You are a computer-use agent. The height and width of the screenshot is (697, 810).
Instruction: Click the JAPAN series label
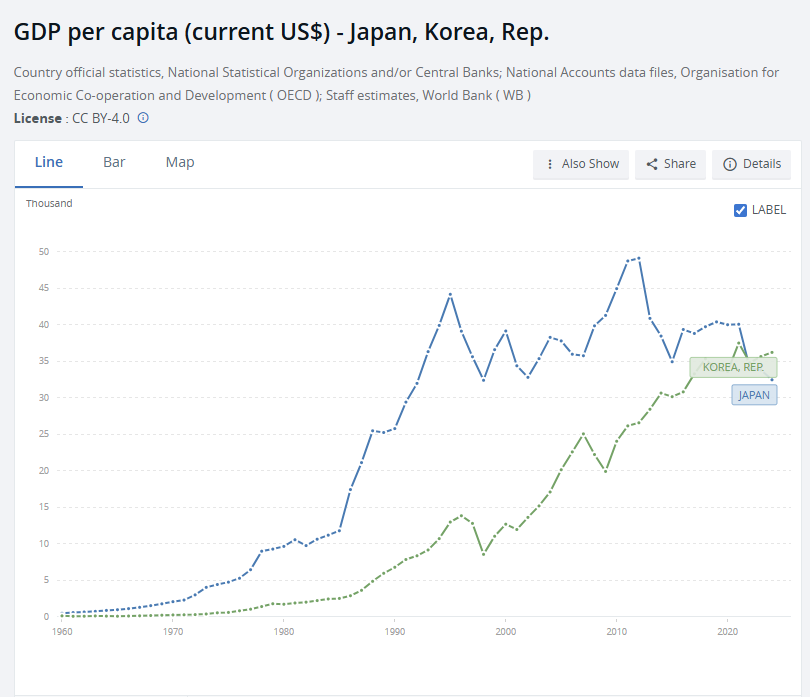coord(754,395)
